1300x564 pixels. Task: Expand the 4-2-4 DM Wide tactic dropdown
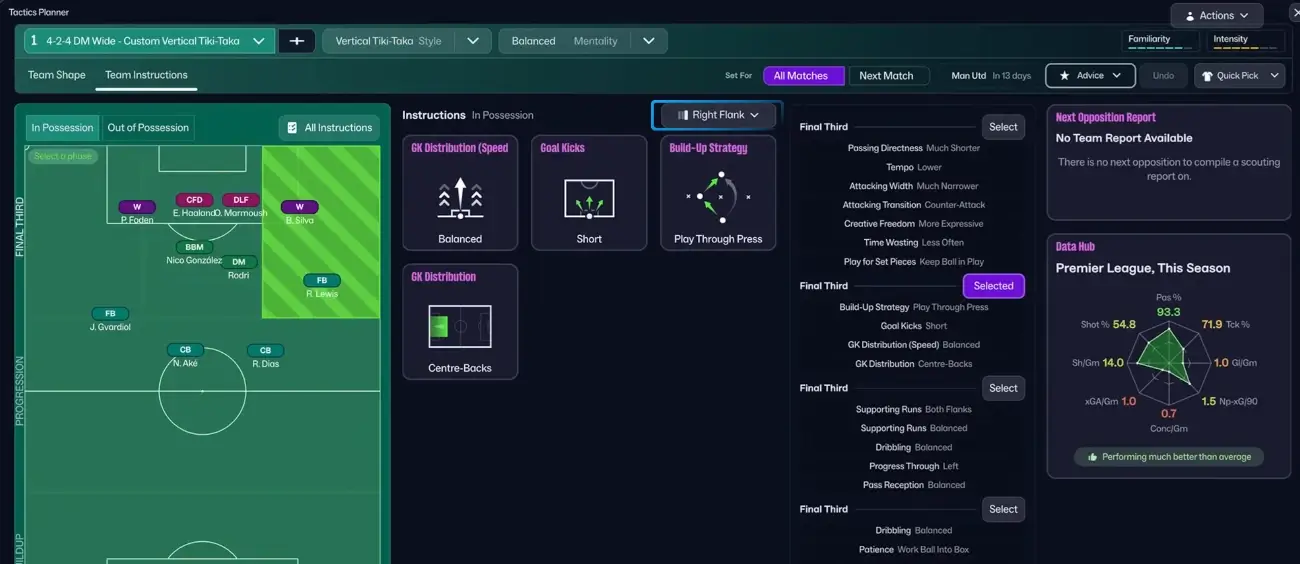259,41
